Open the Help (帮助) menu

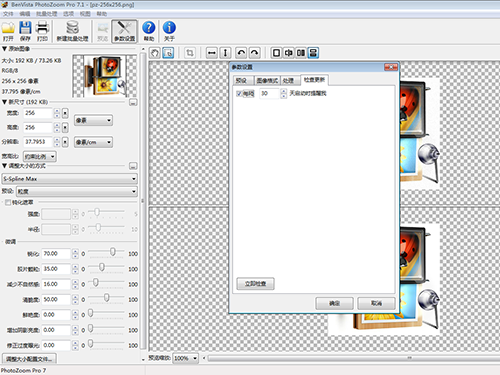point(102,14)
